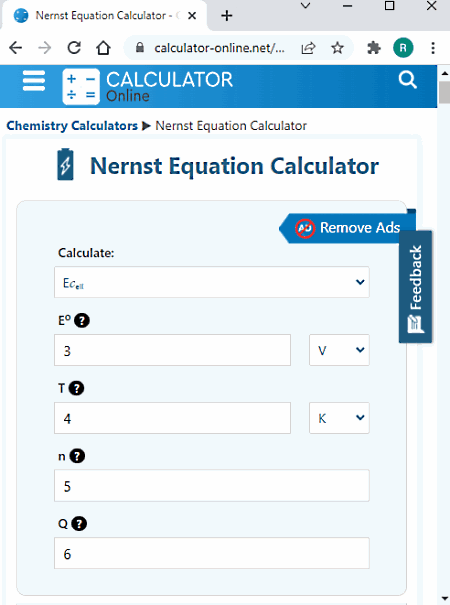The height and width of the screenshot is (605, 450).
Task: Open the hamburger menu icon
Action: 34,81
